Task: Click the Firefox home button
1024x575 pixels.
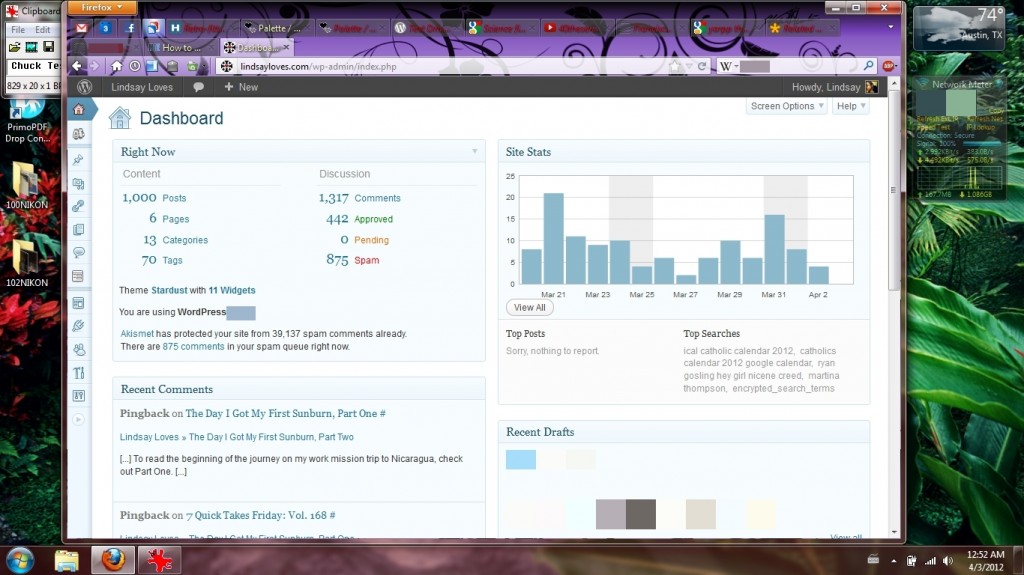Action: click(116, 66)
